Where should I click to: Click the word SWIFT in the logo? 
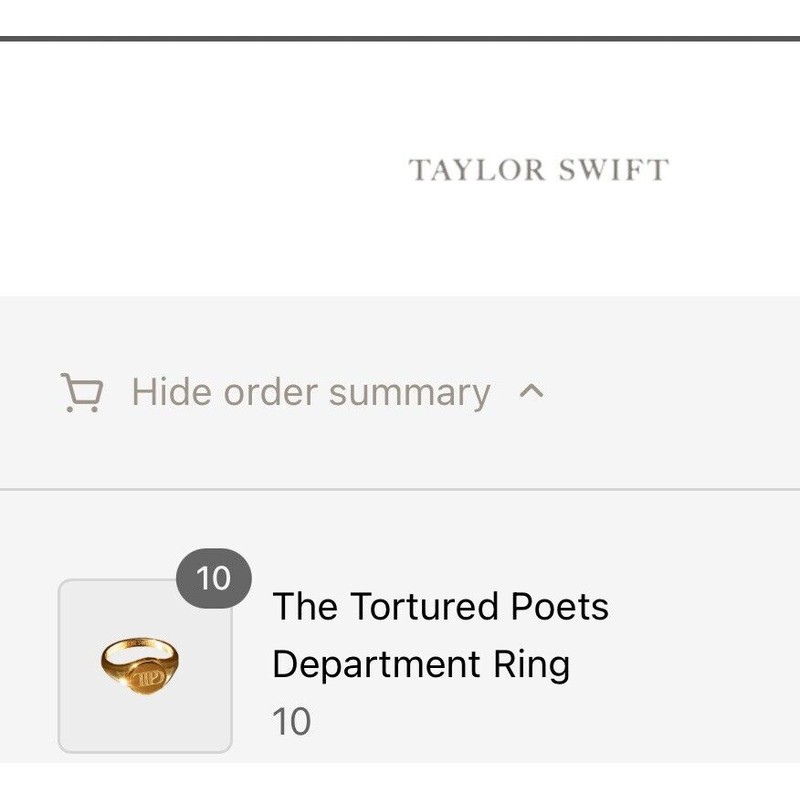[613, 170]
